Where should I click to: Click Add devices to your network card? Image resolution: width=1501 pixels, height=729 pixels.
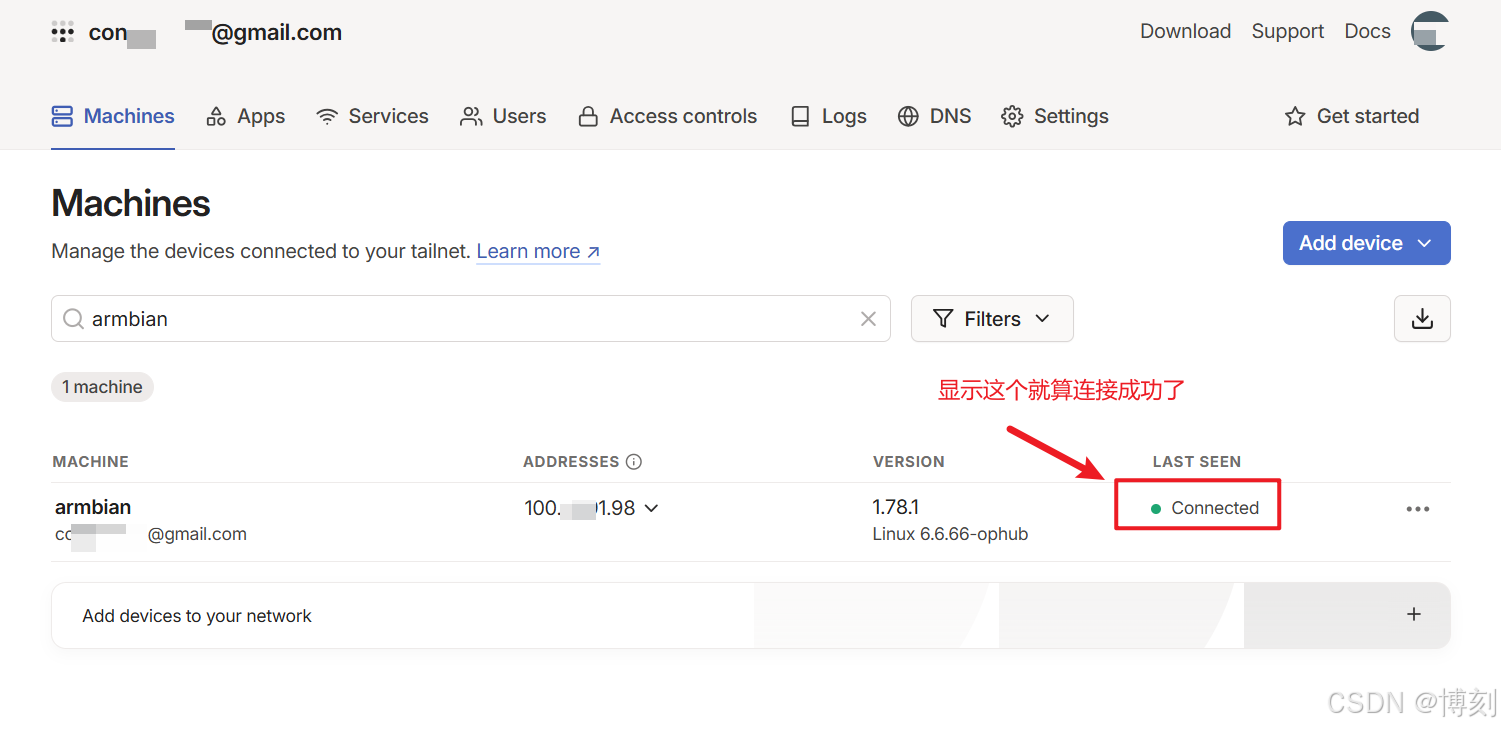click(750, 615)
